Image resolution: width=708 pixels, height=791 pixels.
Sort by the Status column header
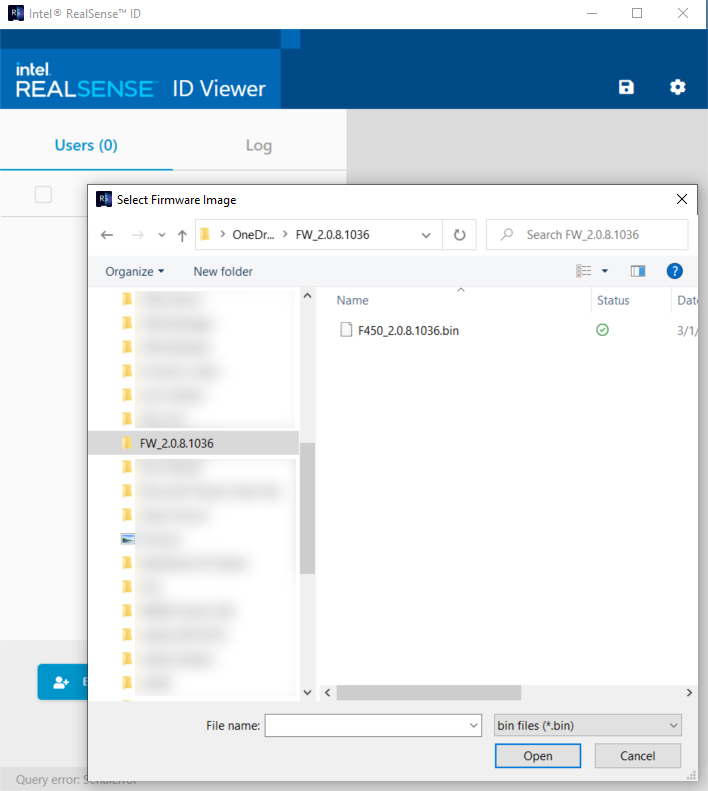(613, 300)
